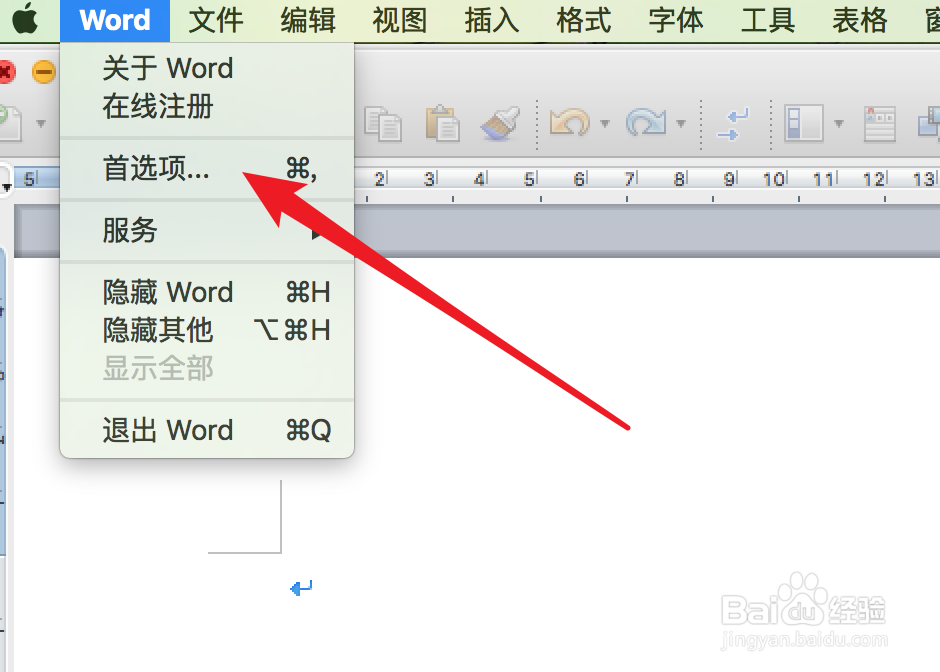
Task: Open the Word application menu
Action: click(x=115, y=20)
